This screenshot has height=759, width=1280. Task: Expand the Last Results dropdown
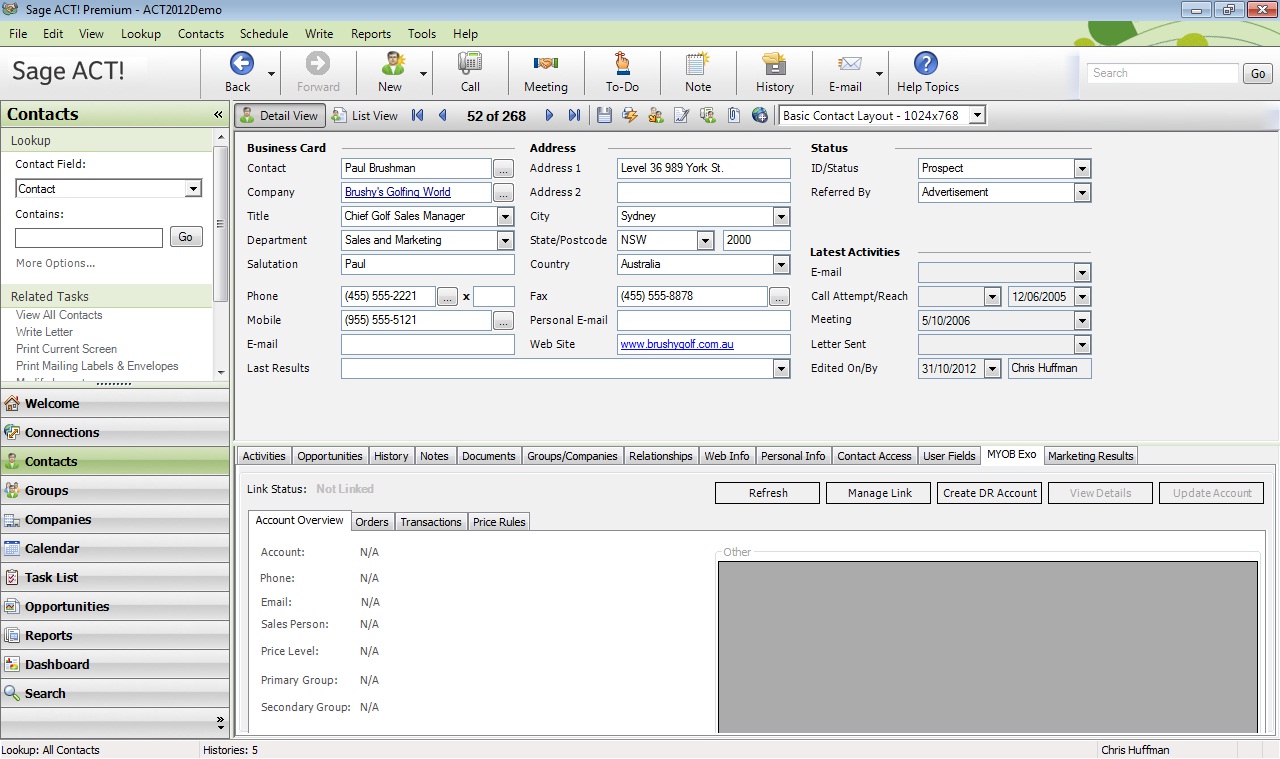coord(781,369)
